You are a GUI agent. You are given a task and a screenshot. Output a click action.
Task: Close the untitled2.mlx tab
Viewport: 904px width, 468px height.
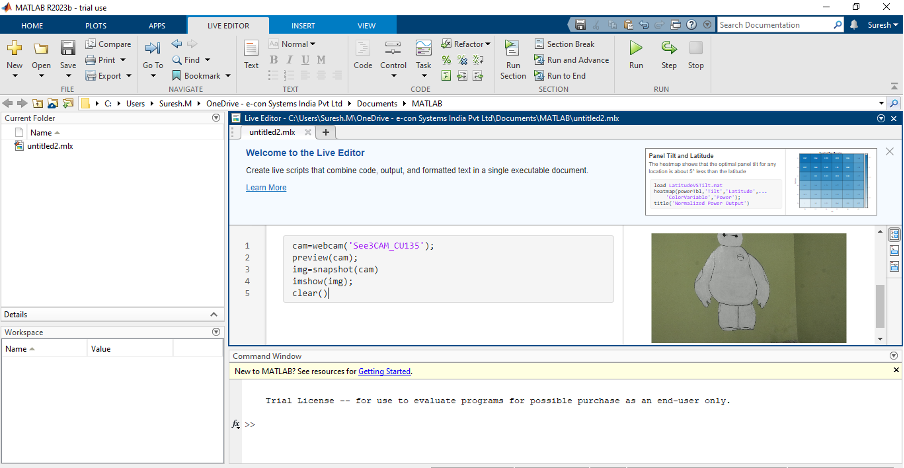[308, 133]
